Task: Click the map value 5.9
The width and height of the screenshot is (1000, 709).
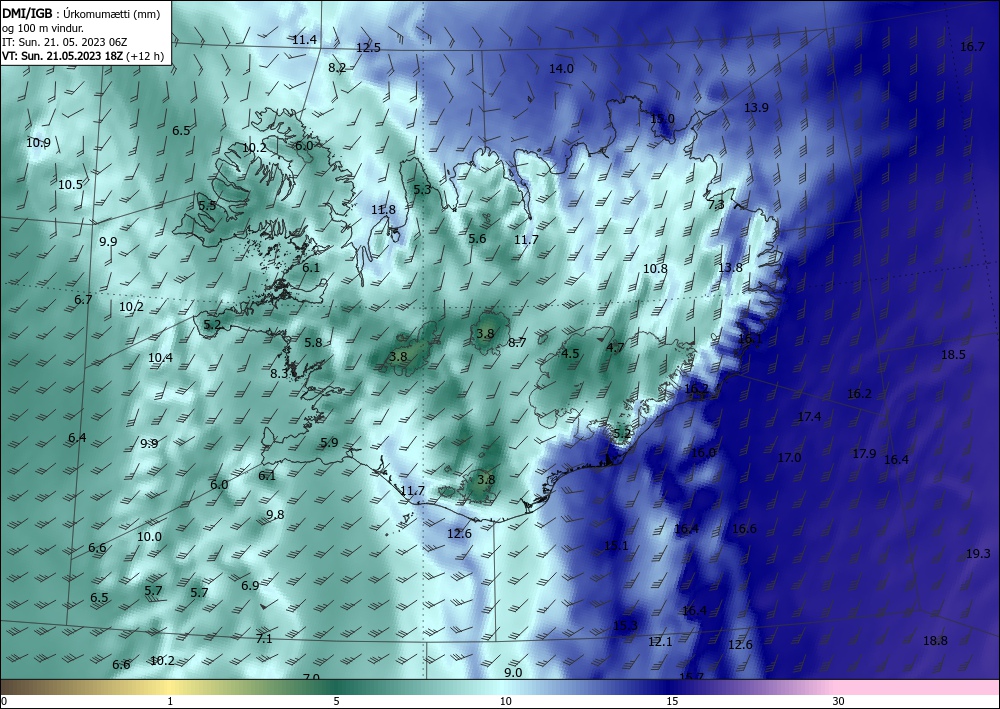Action: point(329,442)
